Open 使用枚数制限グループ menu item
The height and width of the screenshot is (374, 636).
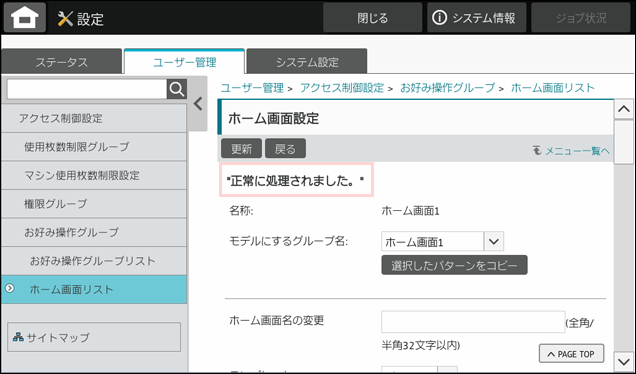(94, 146)
